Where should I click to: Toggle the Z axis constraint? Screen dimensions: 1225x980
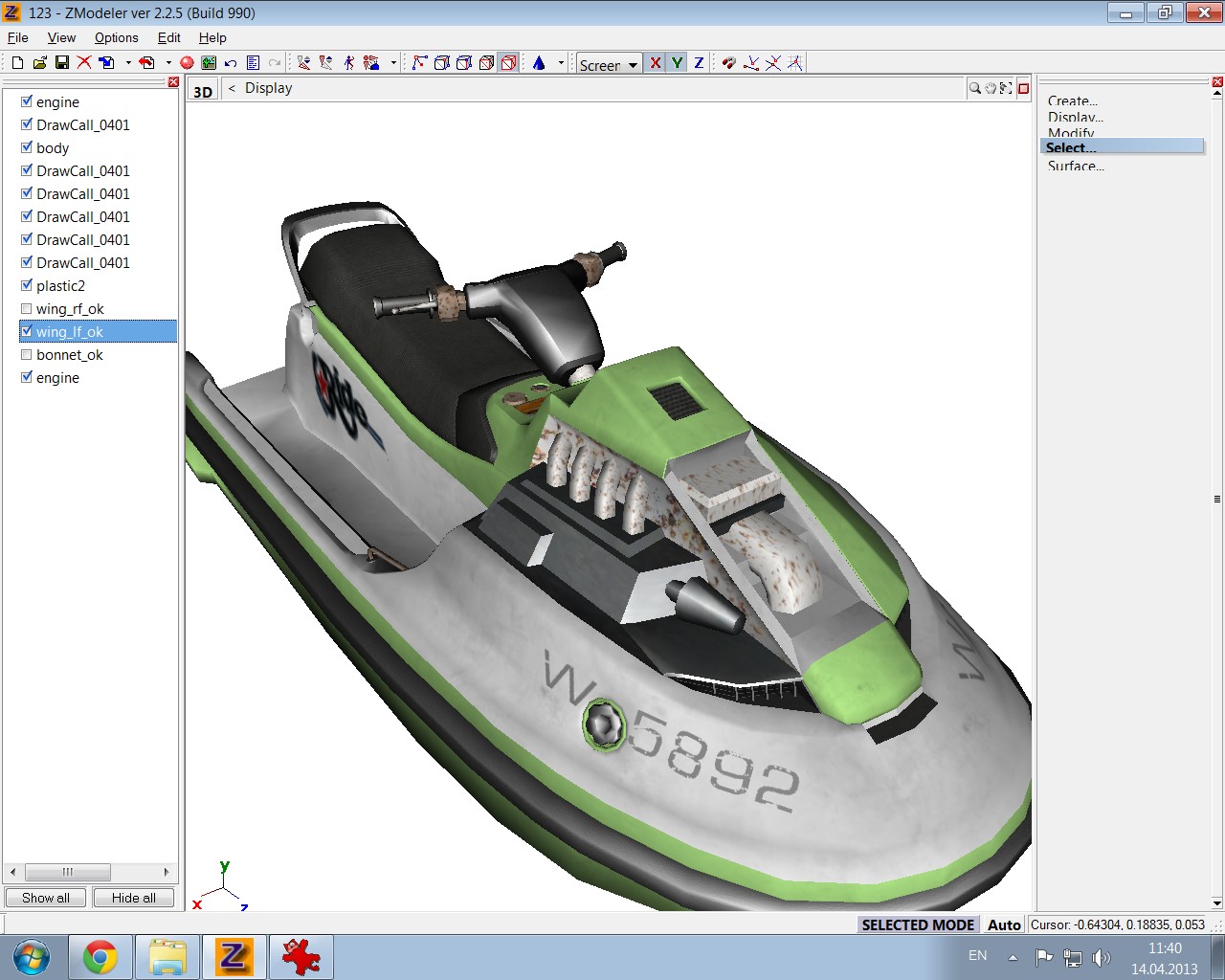699,63
